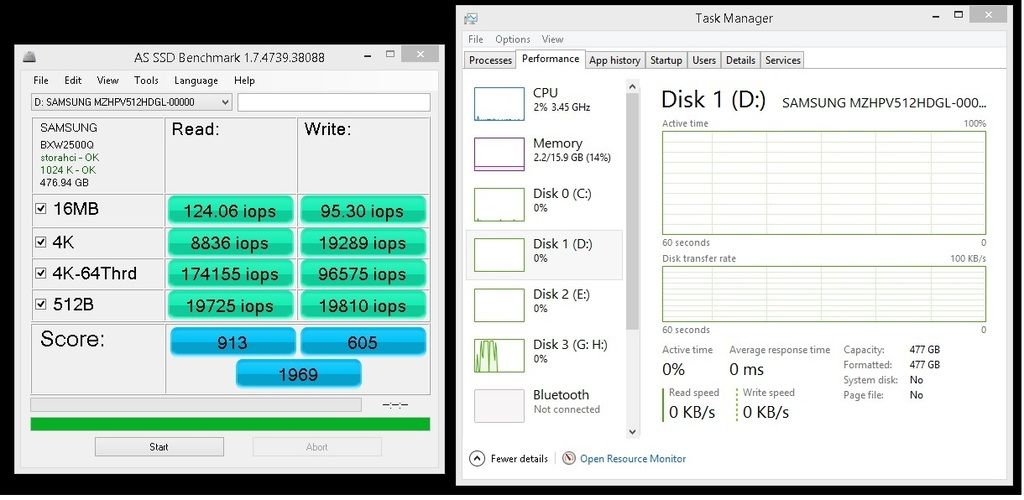Image resolution: width=1024 pixels, height=500 pixels.
Task: Click the Fewer details chevron icon
Action: [477, 458]
